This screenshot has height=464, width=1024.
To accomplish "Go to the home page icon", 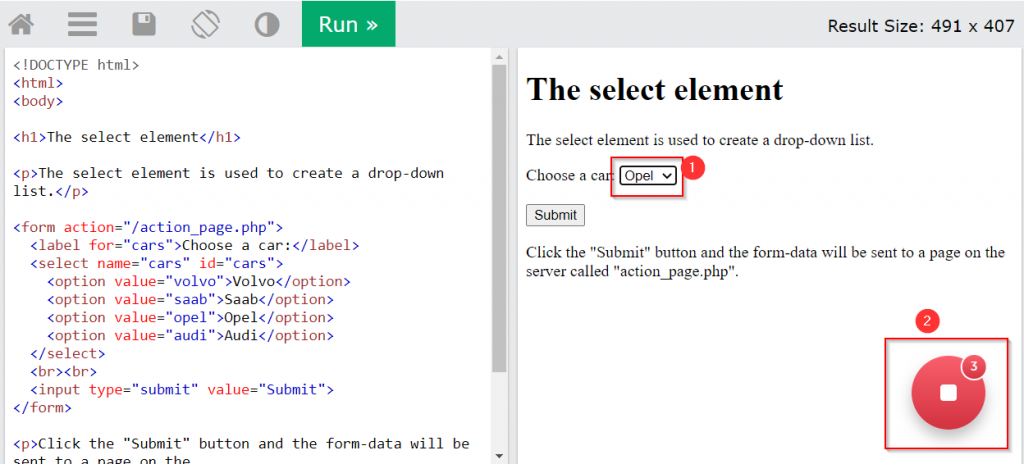I will (x=21, y=25).
